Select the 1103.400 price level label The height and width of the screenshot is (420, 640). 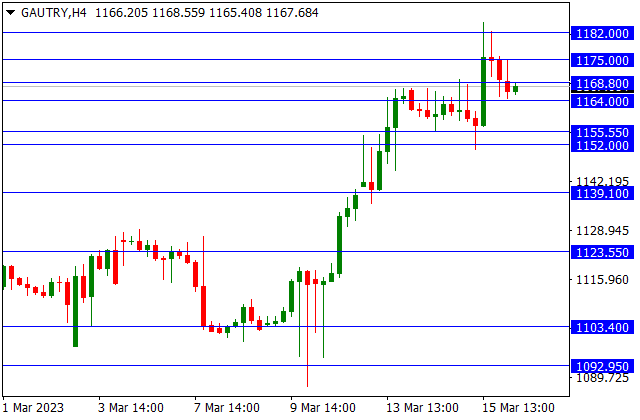[602, 327]
